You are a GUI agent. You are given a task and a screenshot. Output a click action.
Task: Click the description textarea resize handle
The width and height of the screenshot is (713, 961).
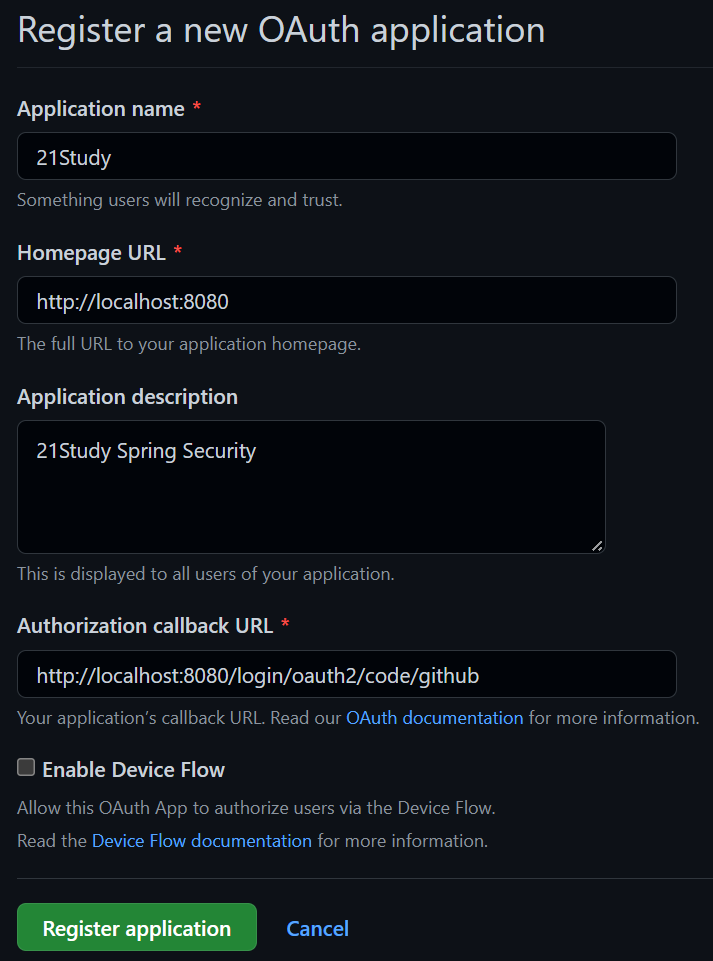point(598,546)
